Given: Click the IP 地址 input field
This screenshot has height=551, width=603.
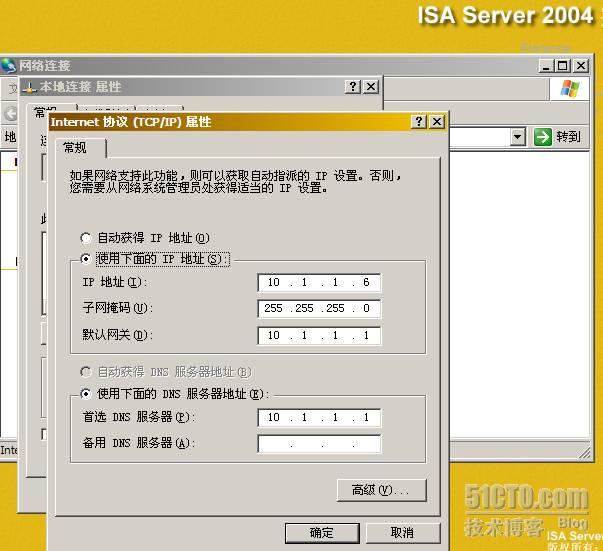Looking at the screenshot, I should pos(319,282).
